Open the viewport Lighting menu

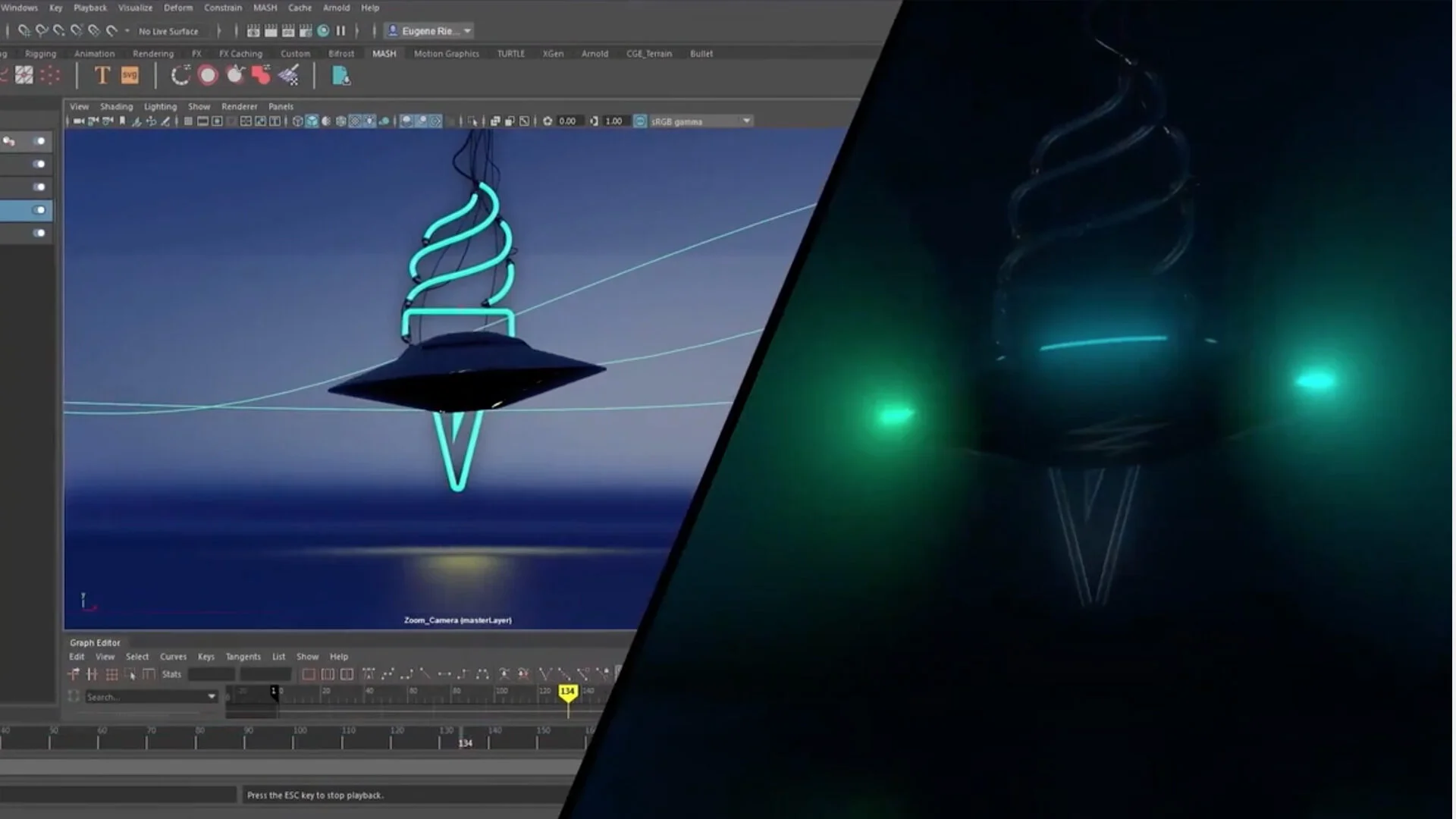coord(160,107)
